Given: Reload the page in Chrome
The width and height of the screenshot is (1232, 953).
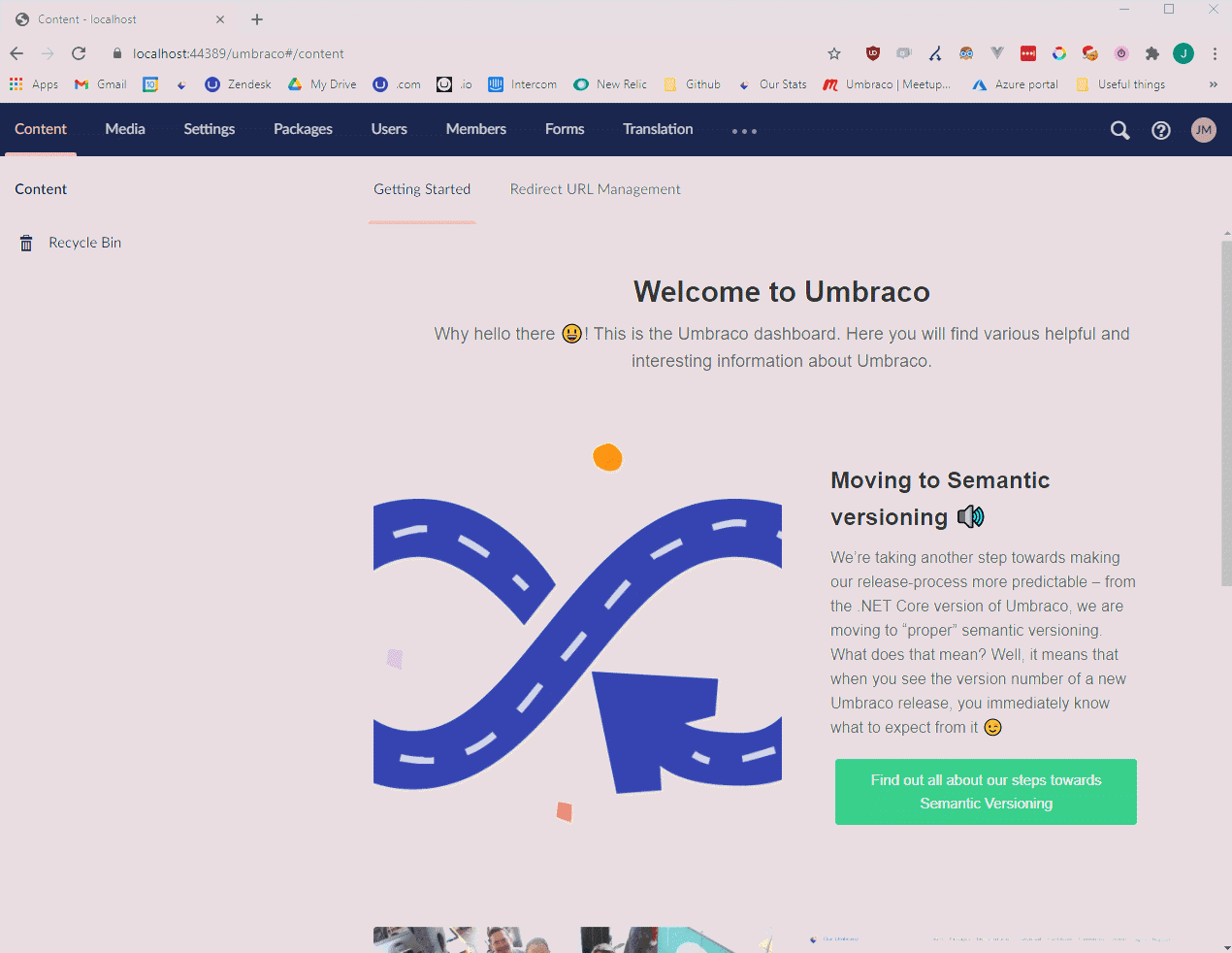Looking at the screenshot, I should [79, 53].
